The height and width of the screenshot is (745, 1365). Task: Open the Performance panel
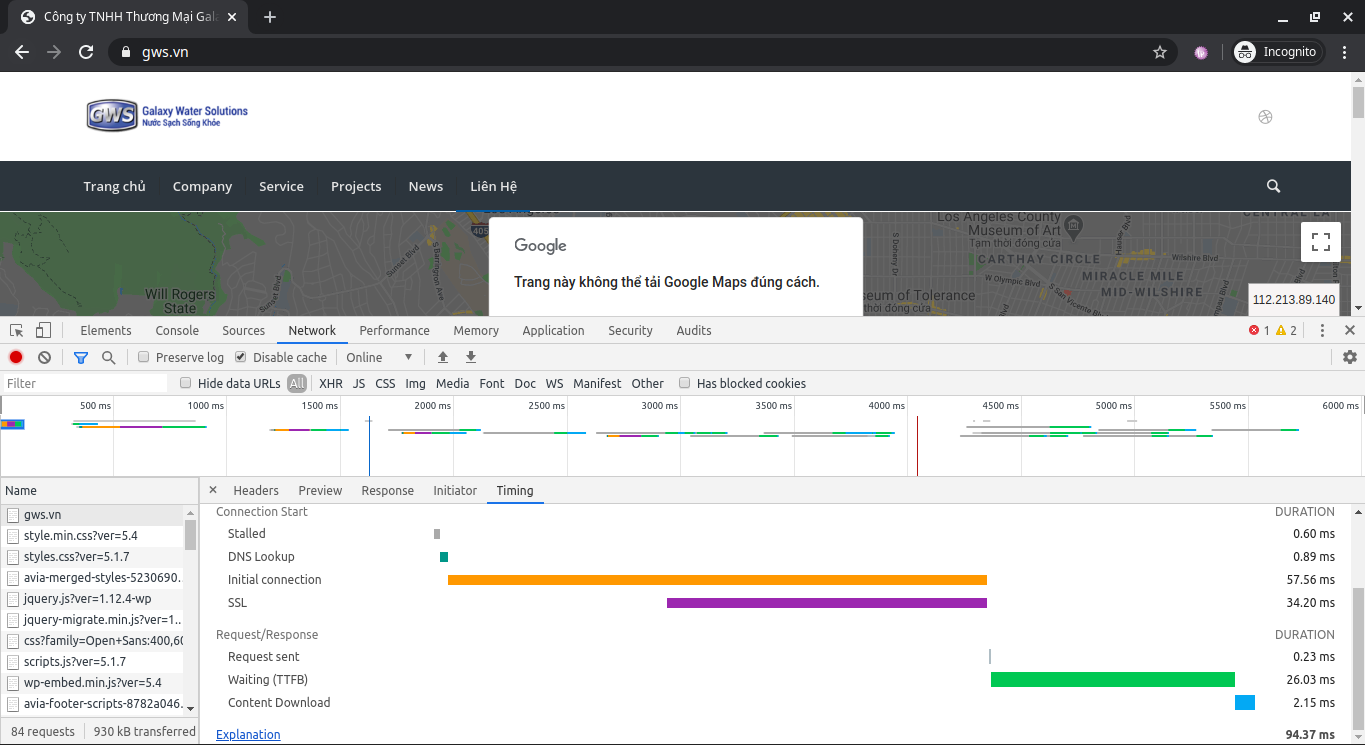click(x=395, y=330)
